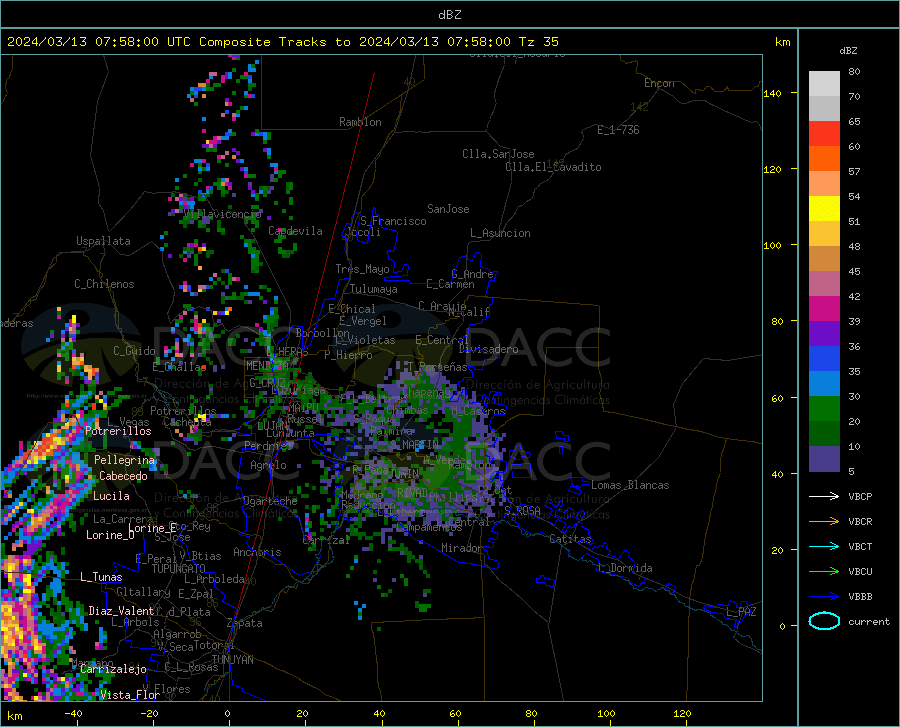Screen dimensions: 900x727
Task: Click the Cabecedo place label
Action: pyautogui.click(x=123, y=476)
